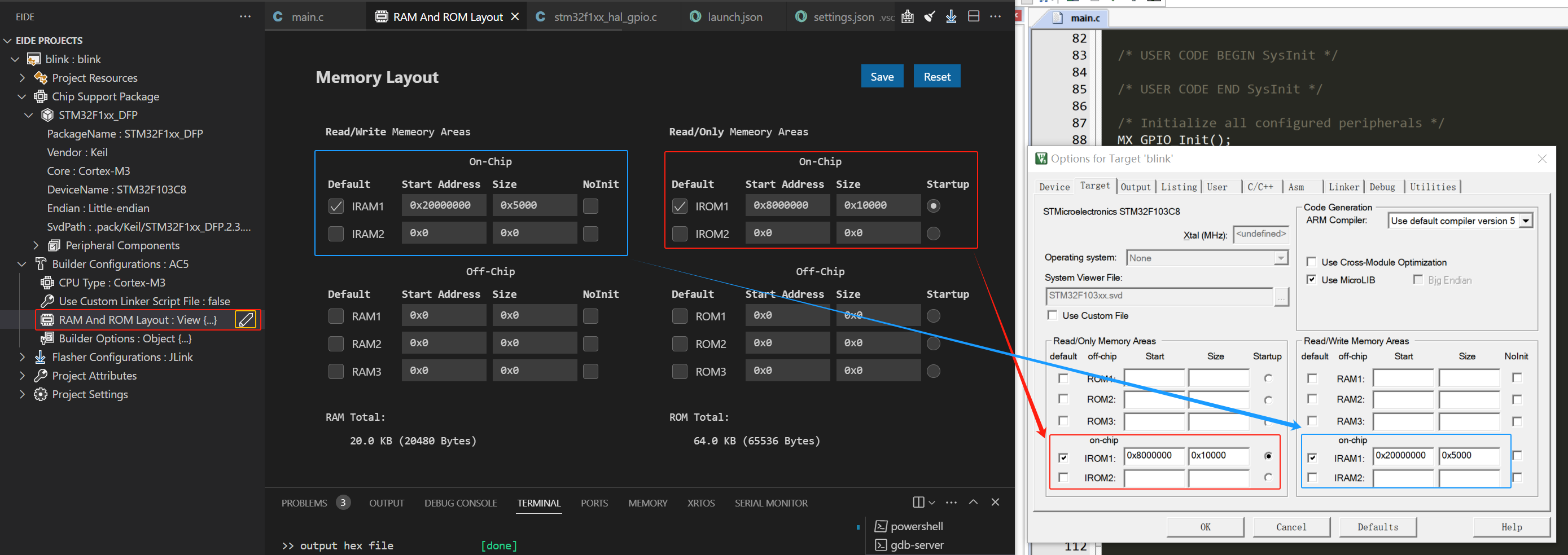Click the Reset button in Memory Layout
The width and height of the screenshot is (1568, 555).
click(937, 77)
